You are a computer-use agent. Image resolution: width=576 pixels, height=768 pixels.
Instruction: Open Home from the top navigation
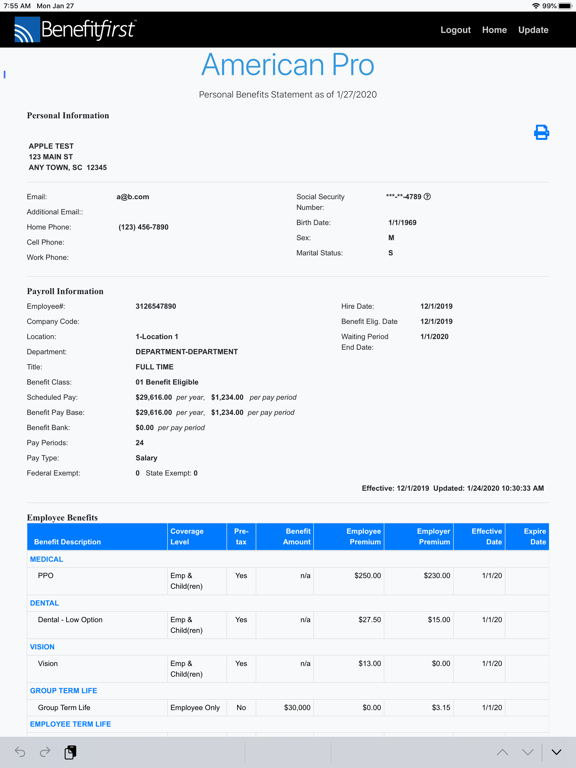(x=494, y=30)
